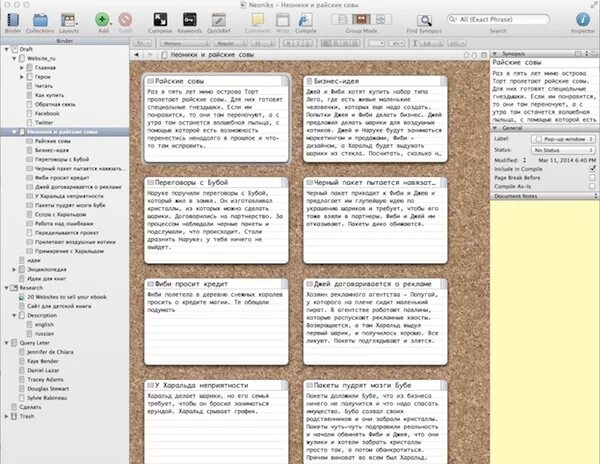This screenshot has height=464, width=600.
Task: Expand the Герои item in the binder
Action: (x=22, y=77)
